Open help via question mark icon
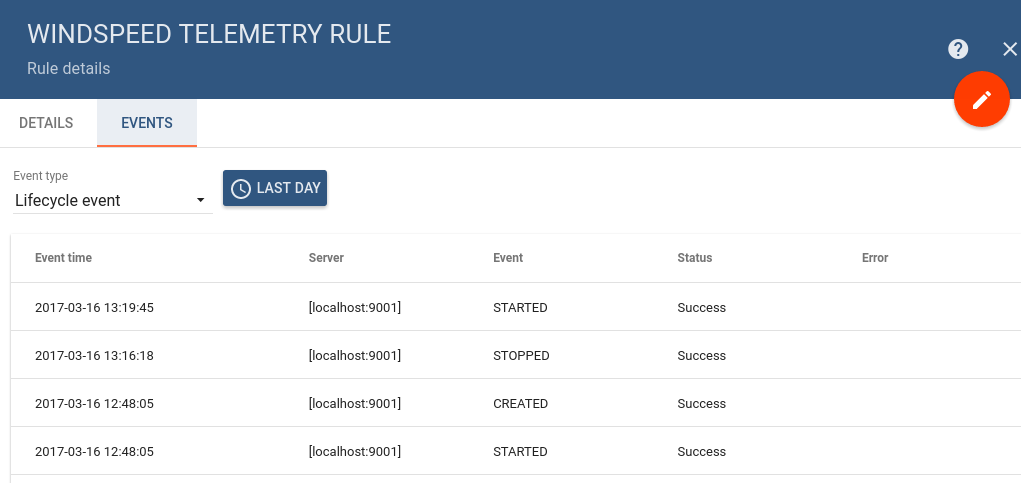 958,49
